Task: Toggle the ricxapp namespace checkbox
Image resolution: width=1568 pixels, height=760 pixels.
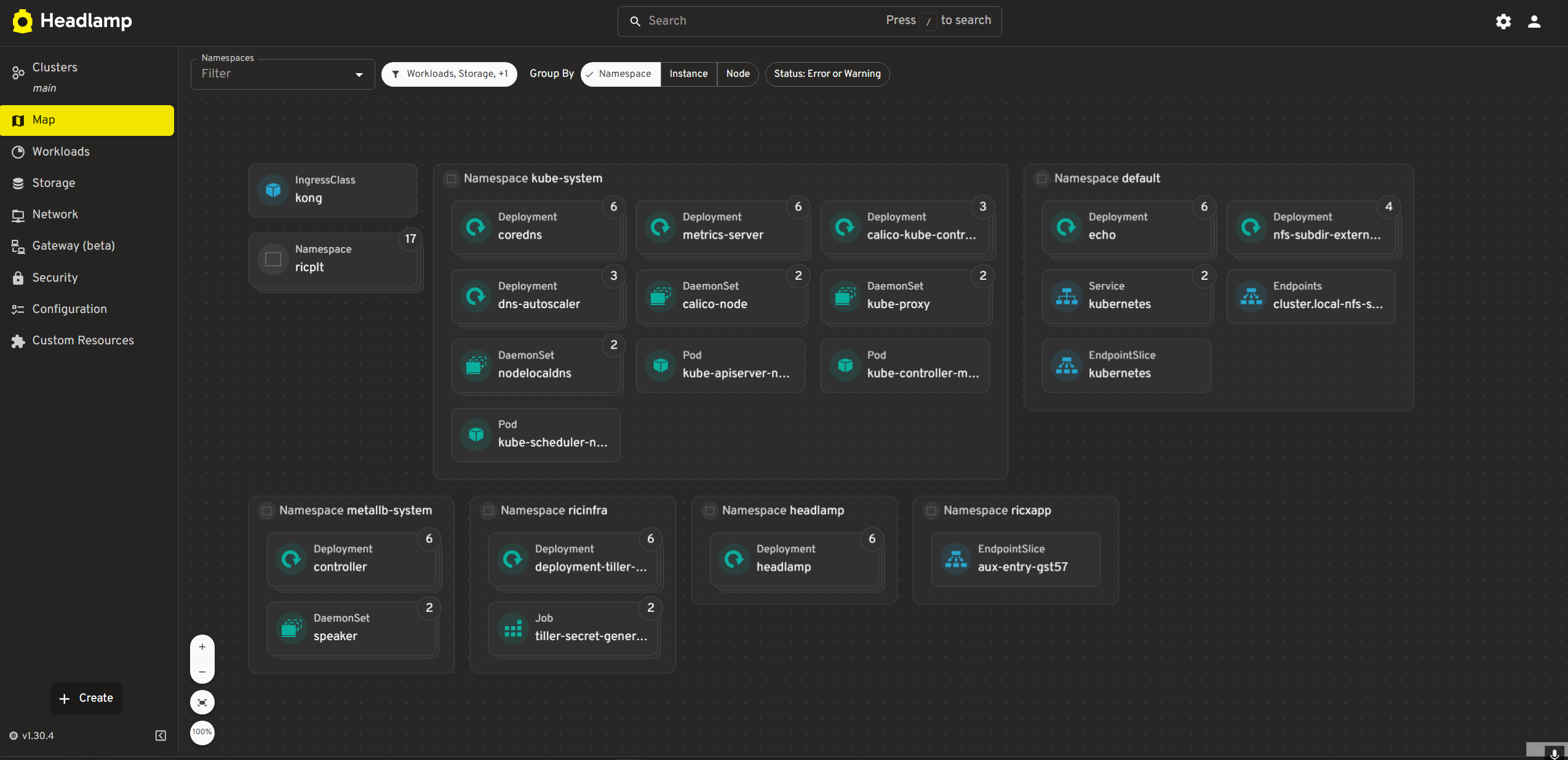Action: [x=931, y=511]
